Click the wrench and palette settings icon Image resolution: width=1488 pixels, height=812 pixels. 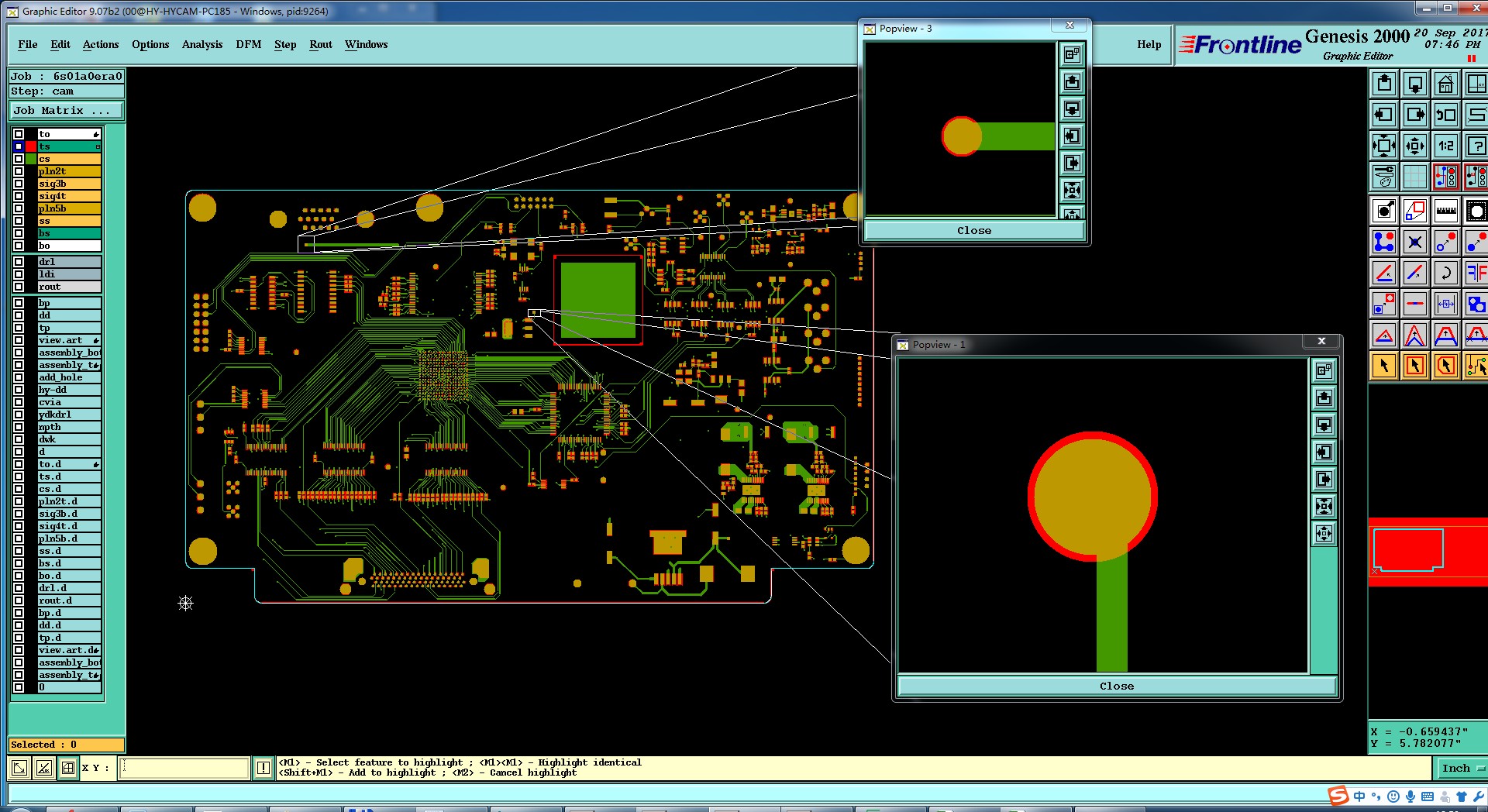click(x=1384, y=177)
